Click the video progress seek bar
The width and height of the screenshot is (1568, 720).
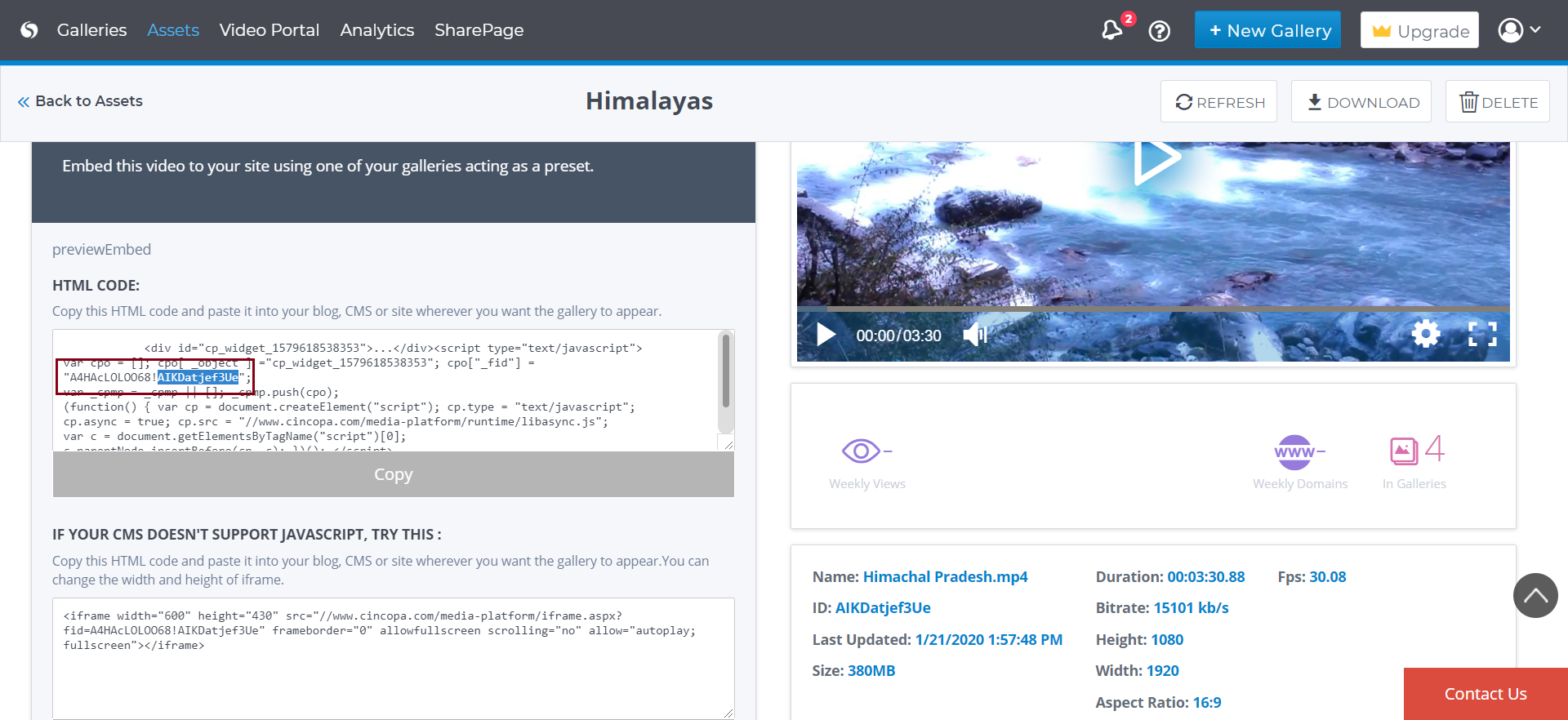(1168, 309)
